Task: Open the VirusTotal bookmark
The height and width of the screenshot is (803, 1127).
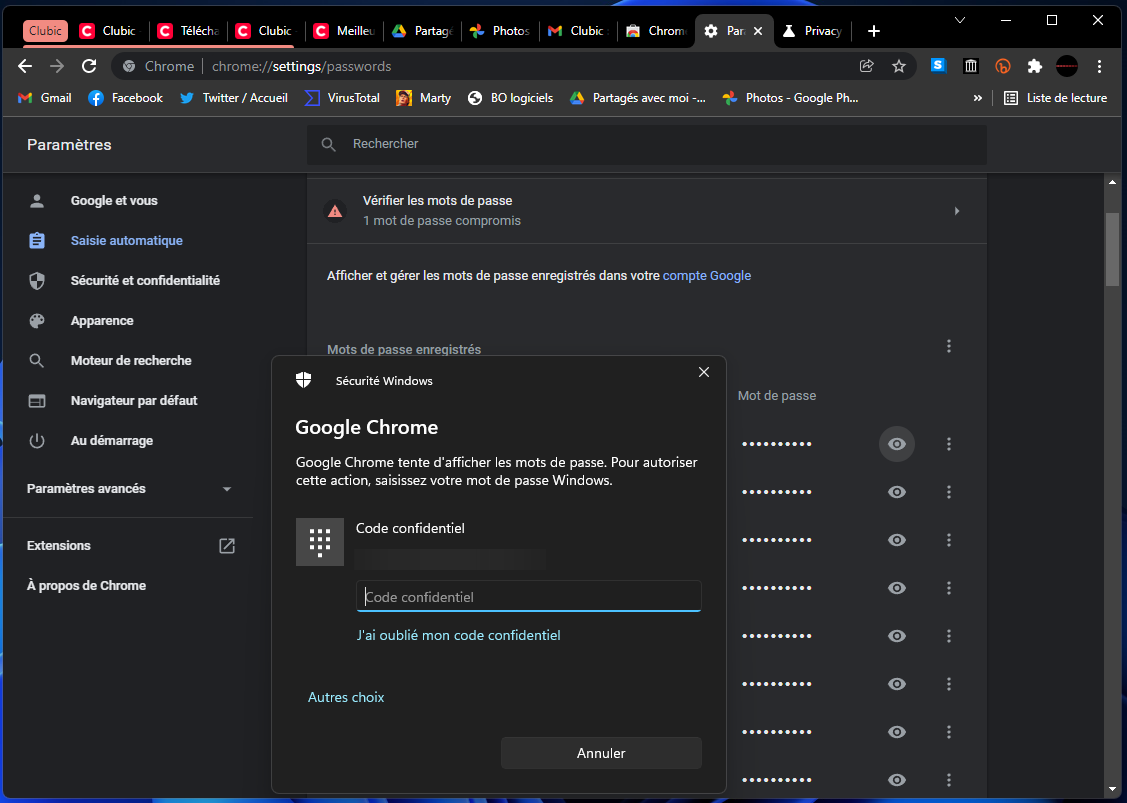Action: pos(342,98)
